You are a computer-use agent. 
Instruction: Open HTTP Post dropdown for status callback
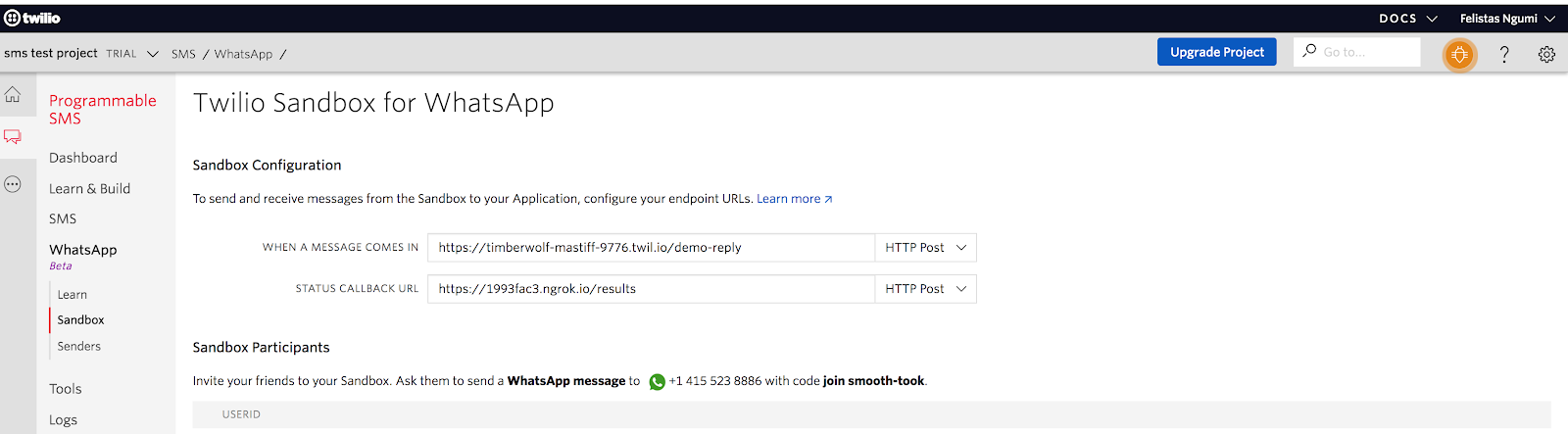click(925, 289)
